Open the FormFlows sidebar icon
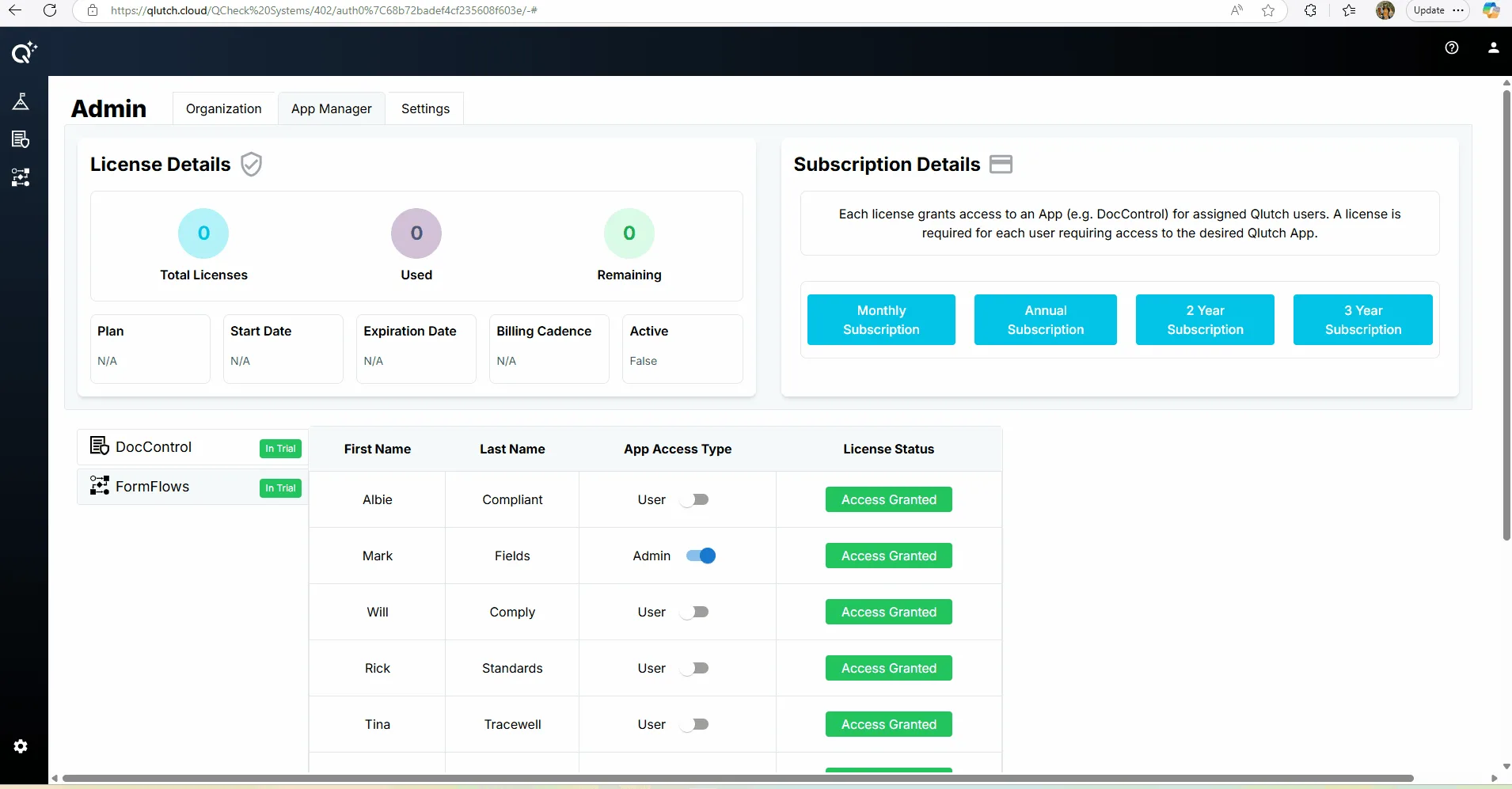 click(x=21, y=177)
